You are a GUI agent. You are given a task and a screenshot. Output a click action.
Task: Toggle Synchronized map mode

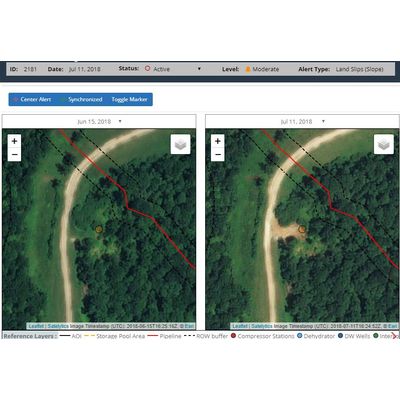(x=82, y=99)
